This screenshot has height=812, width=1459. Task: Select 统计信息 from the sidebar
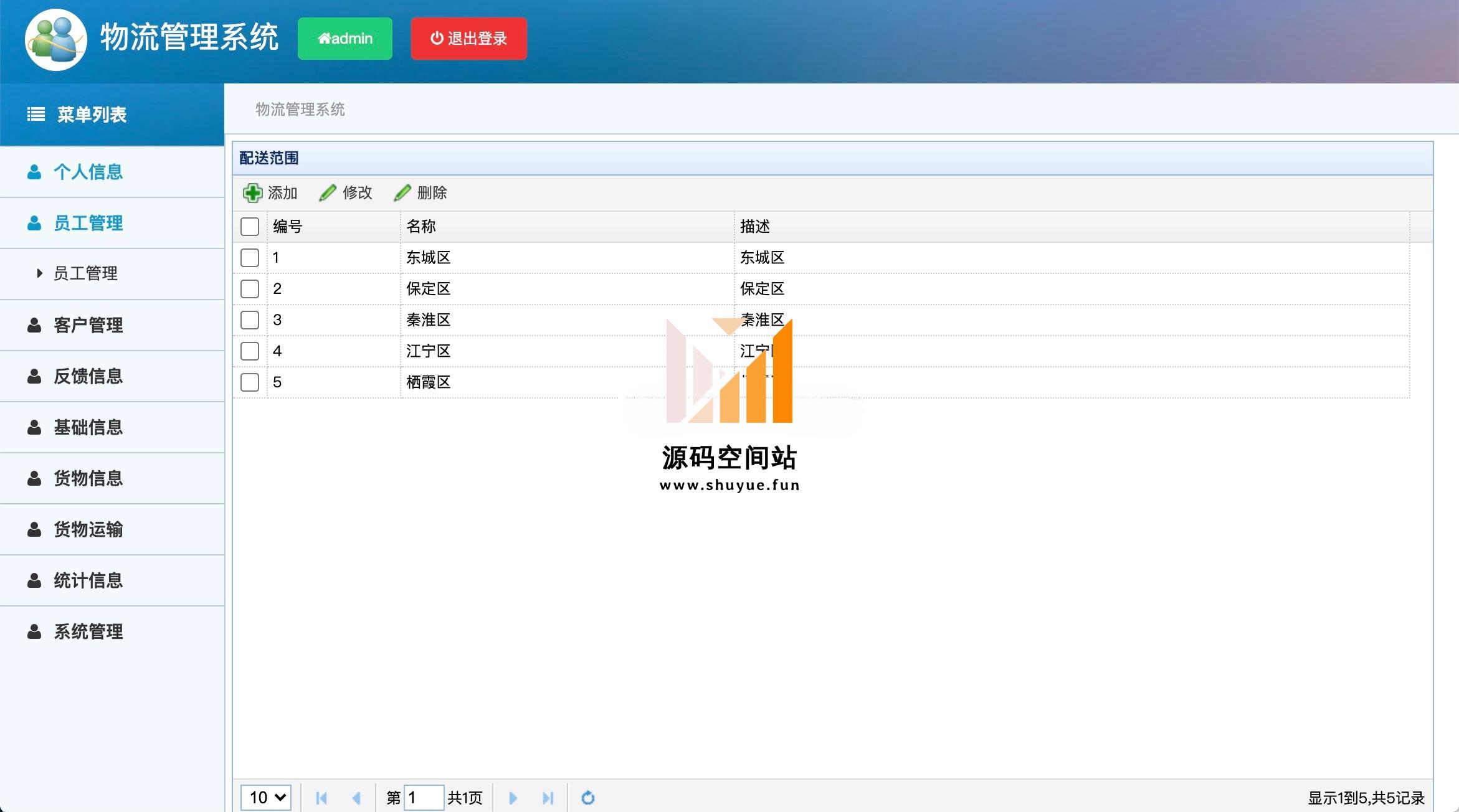pyautogui.click(x=88, y=580)
